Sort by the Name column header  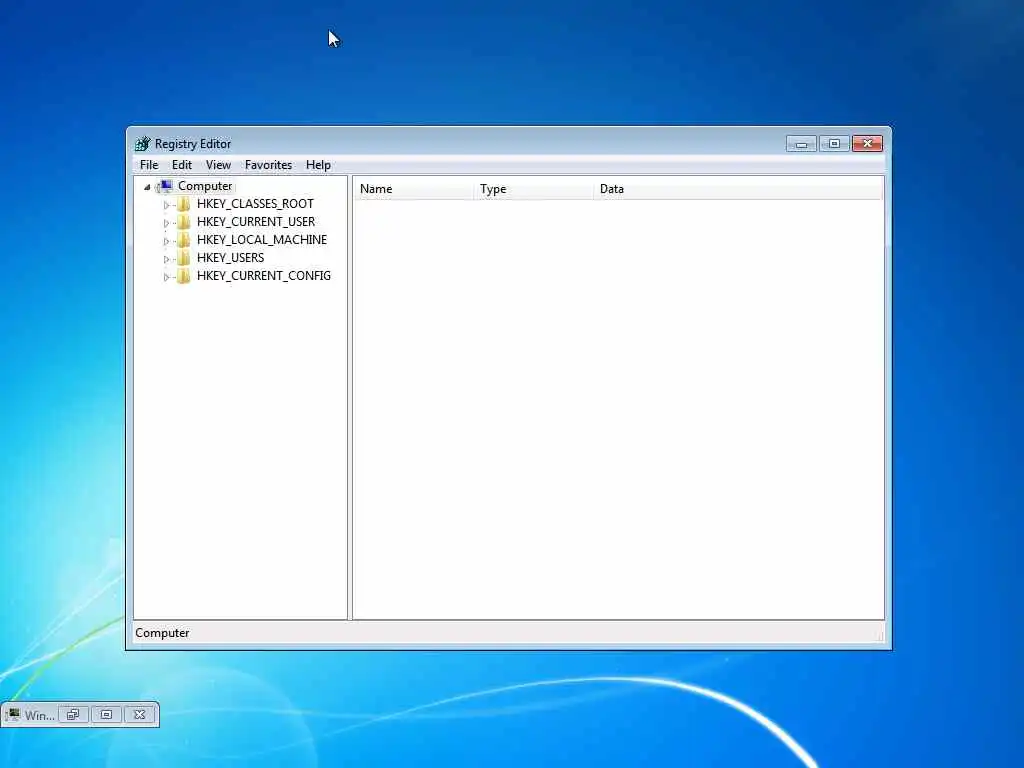point(414,189)
